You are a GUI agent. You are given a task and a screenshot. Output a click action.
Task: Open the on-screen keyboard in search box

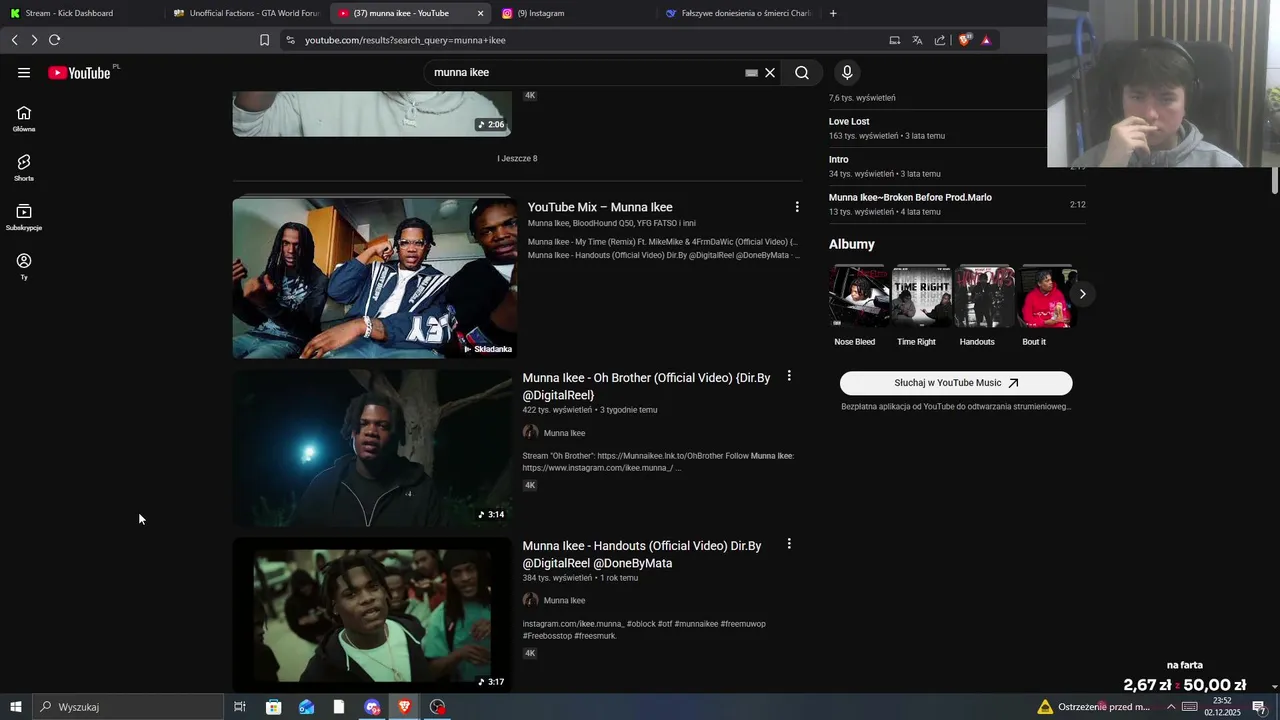pyautogui.click(x=751, y=72)
